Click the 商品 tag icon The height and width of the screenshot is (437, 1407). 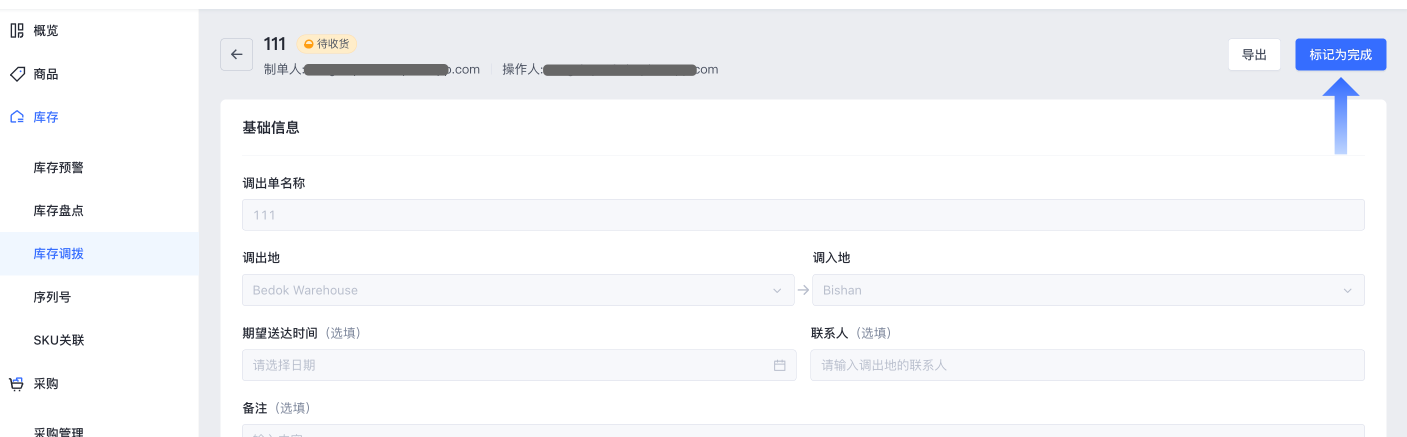coord(17,74)
